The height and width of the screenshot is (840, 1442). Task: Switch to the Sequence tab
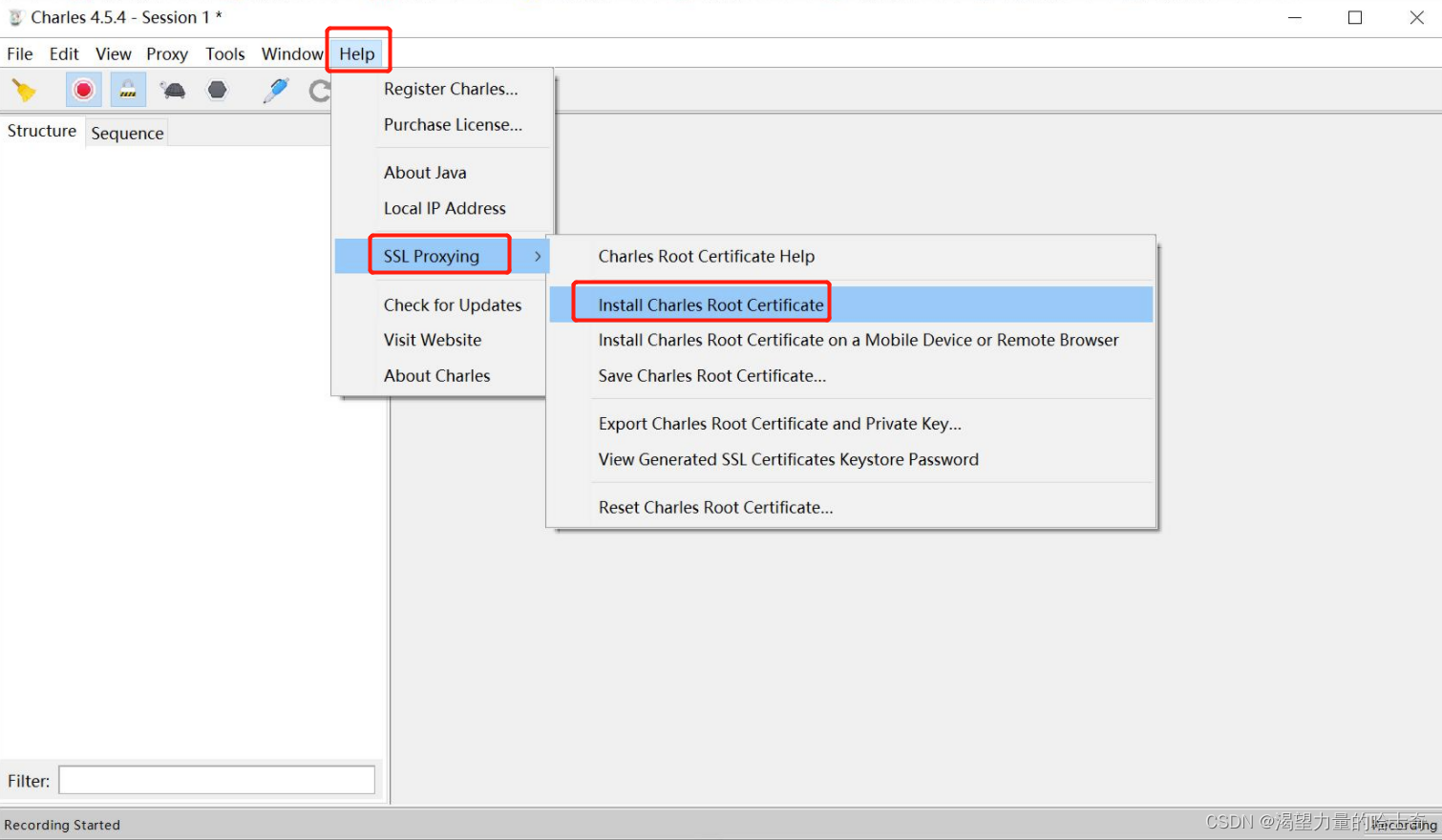click(127, 134)
